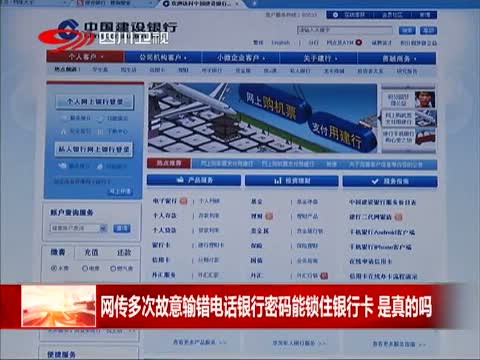The width and height of the screenshot is (480, 360).
Task: Open the 关于建行 navigation menu
Action: tap(319, 58)
